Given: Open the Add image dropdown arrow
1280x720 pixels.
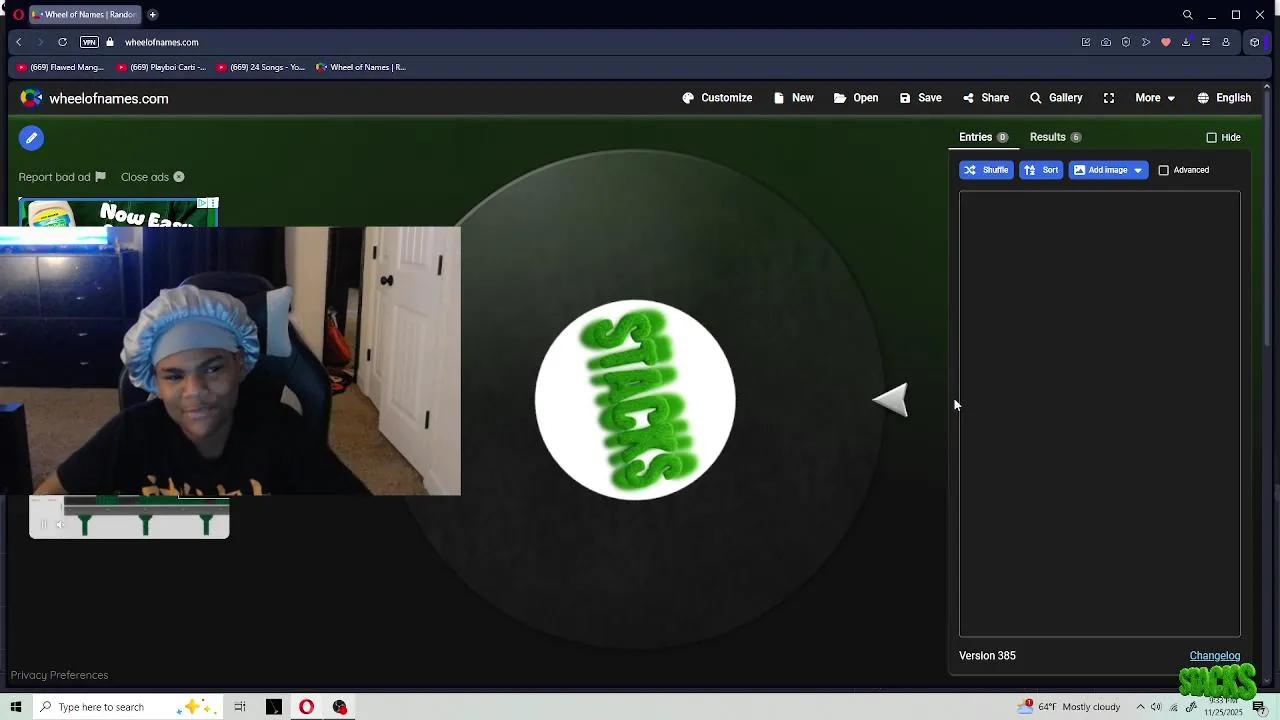Looking at the screenshot, I should pos(1137,170).
